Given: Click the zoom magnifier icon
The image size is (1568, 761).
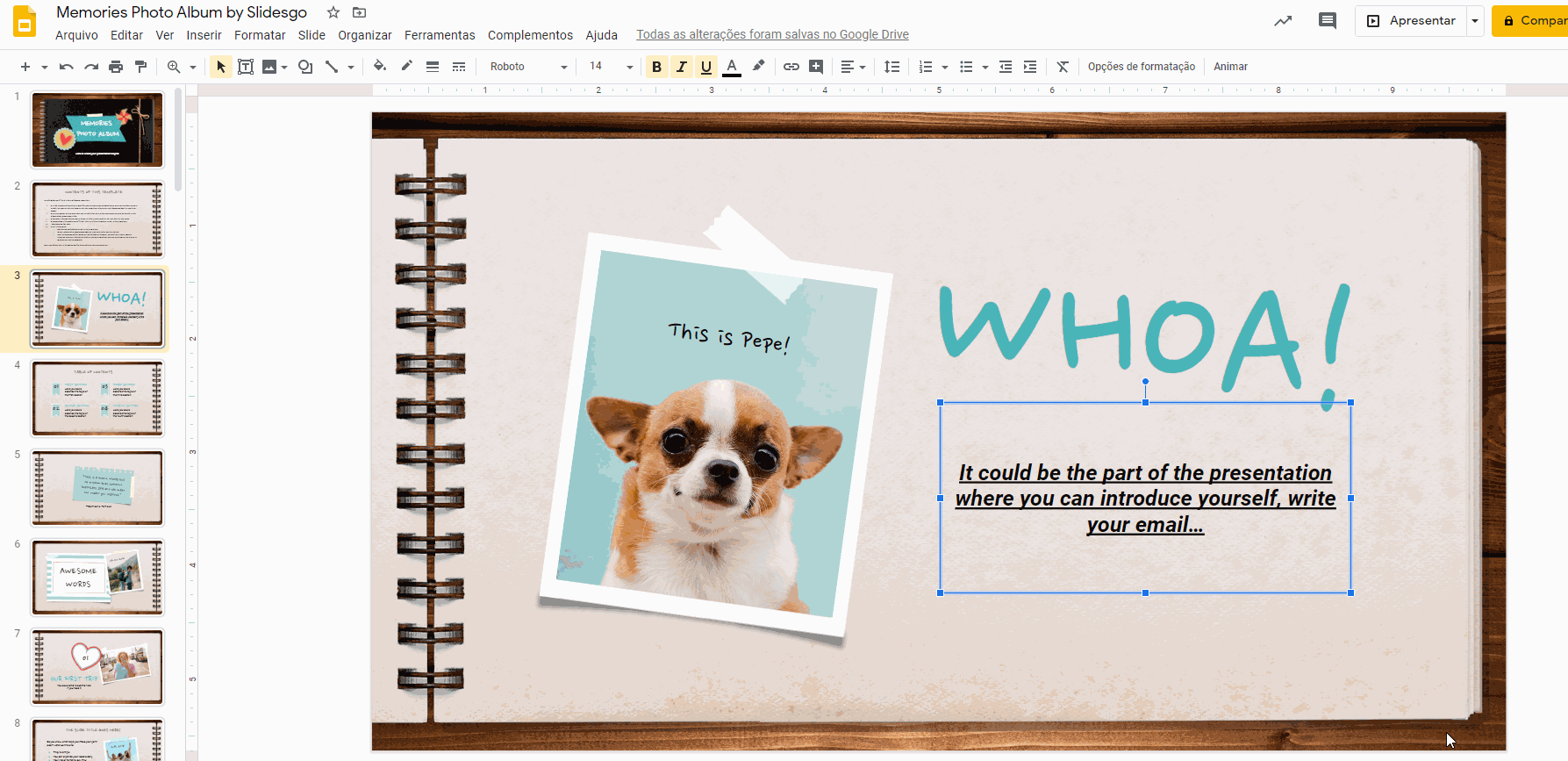Looking at the screenshot, I should click(x=174, y=67).
